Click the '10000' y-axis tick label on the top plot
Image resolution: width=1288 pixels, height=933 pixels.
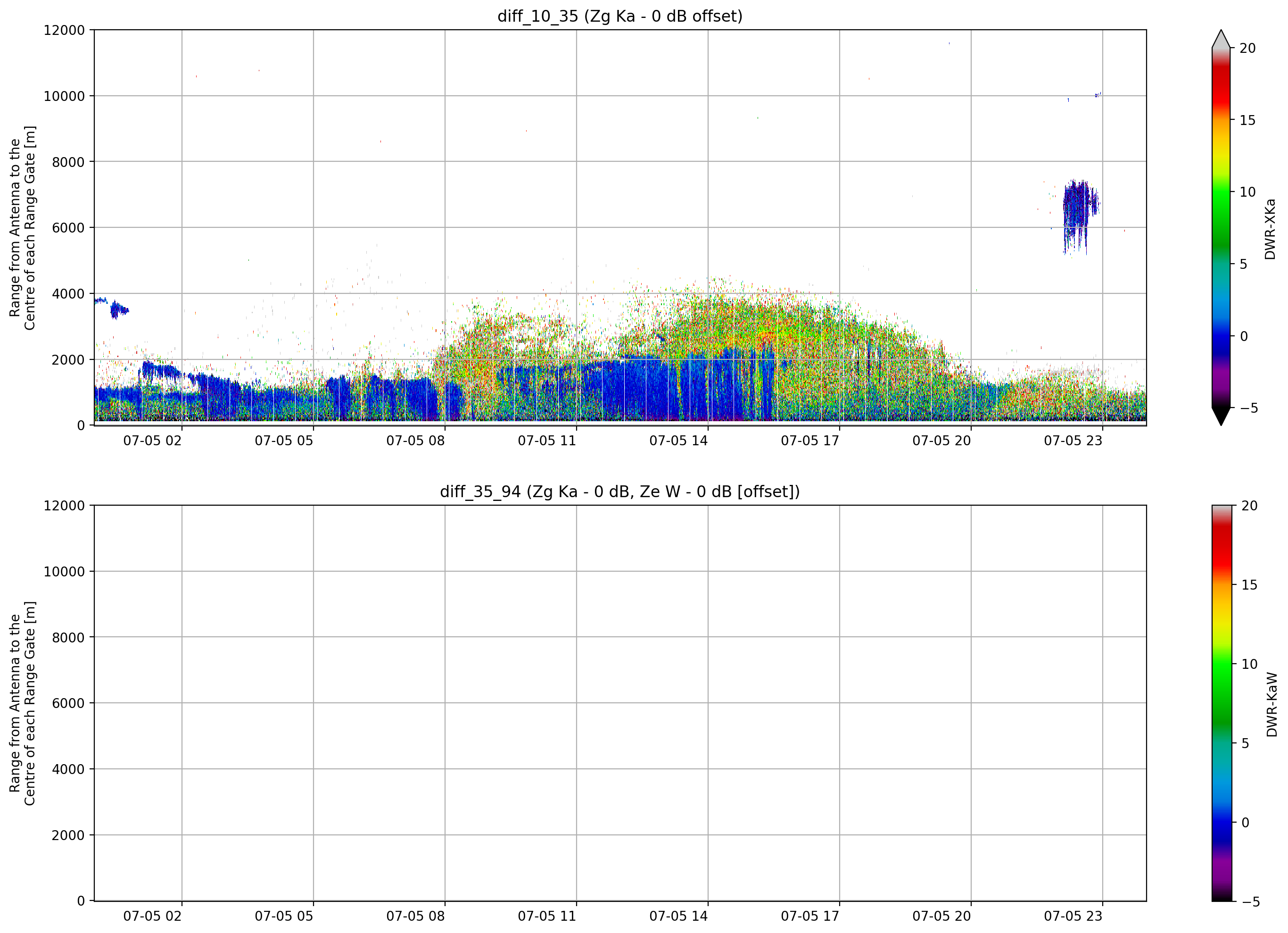coord(64,96)
